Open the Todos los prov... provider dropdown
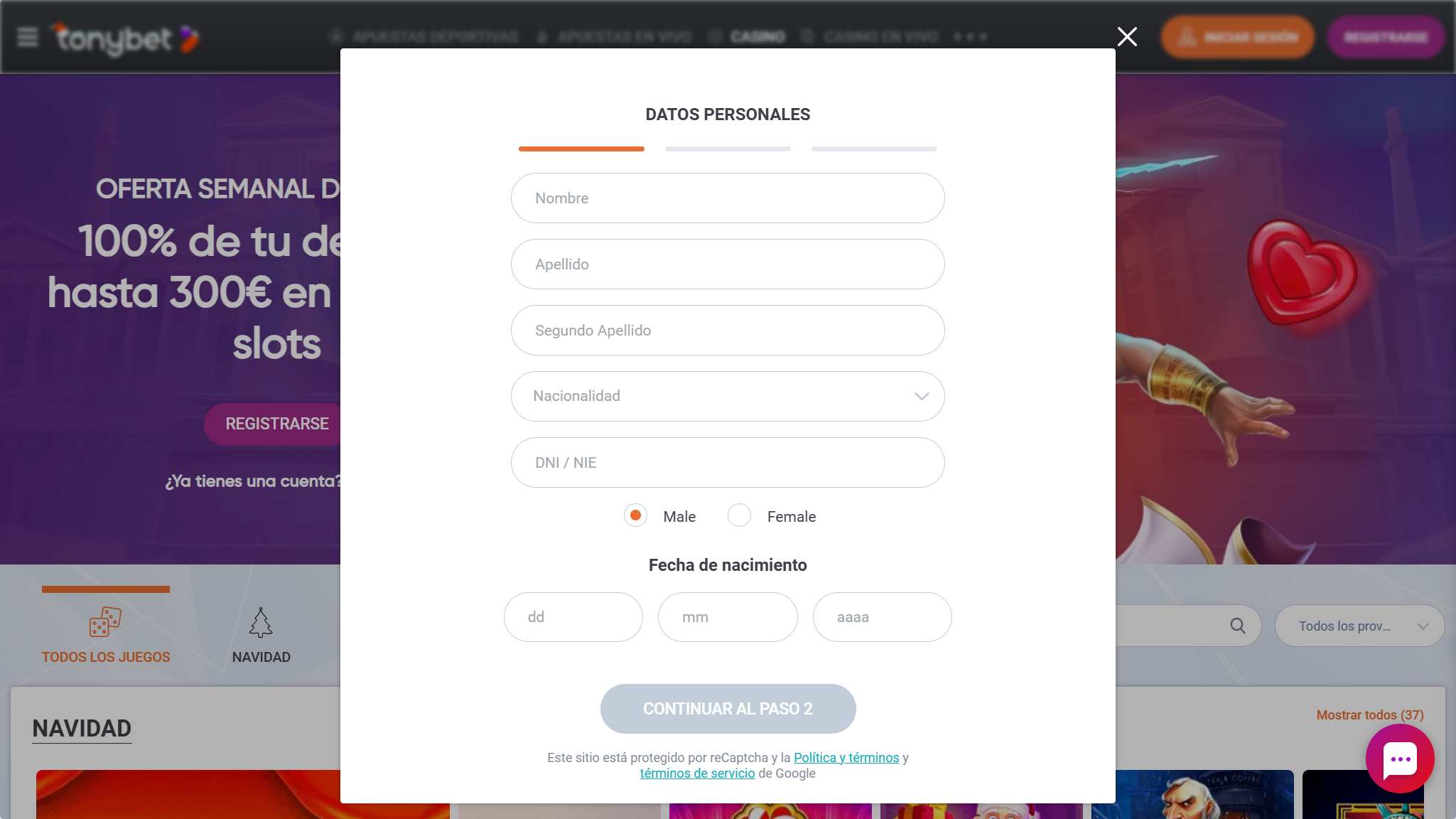The image size is (1456, 819). 1359,626
